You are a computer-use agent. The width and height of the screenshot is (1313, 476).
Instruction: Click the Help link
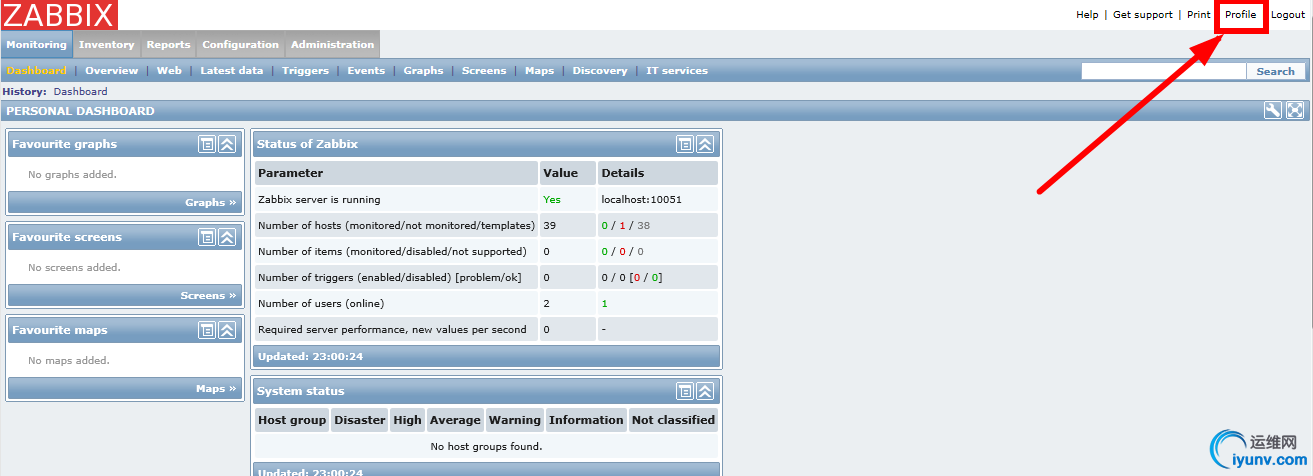click(x=1087, y=15)
